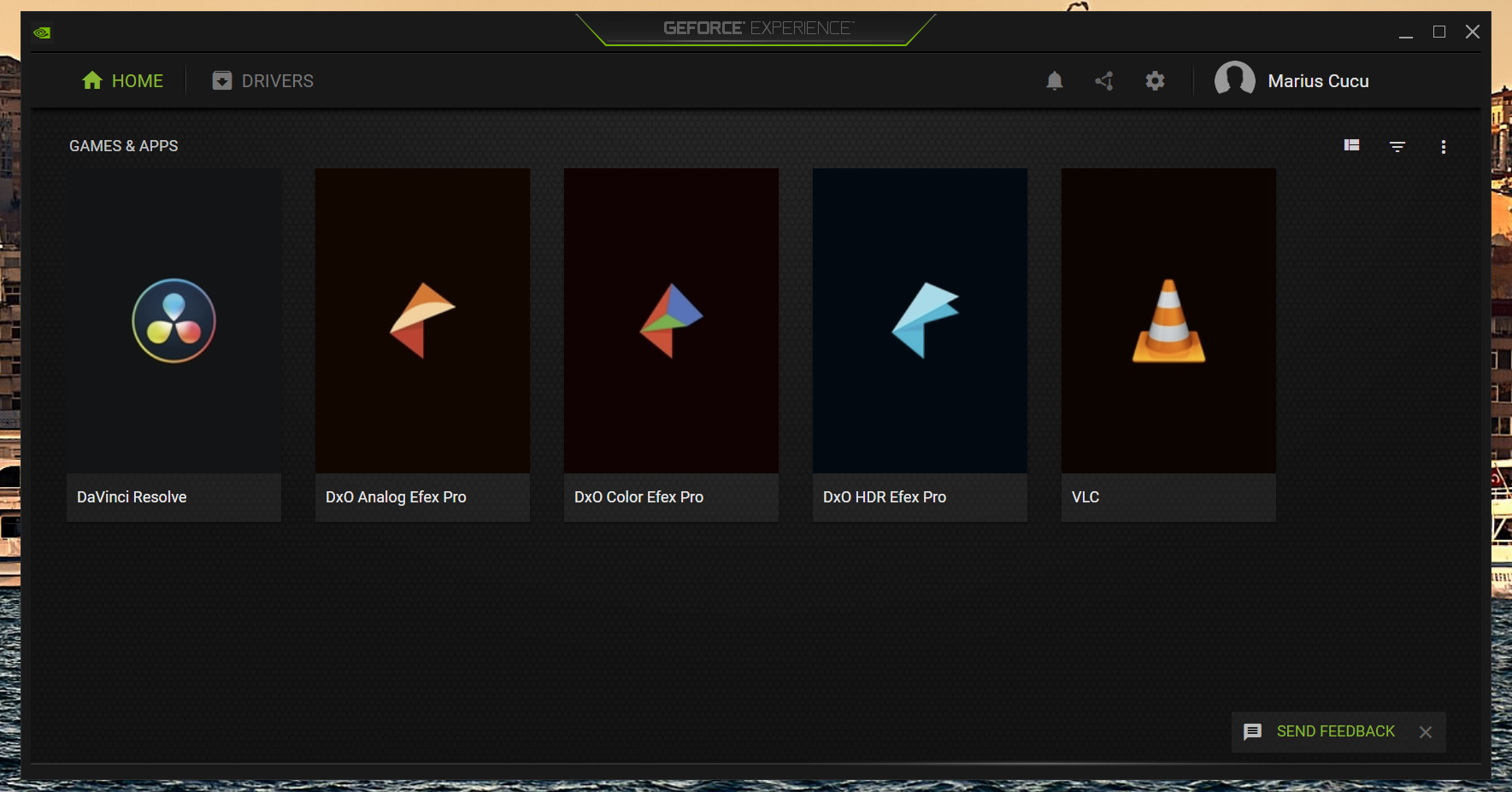Click the send feedback chat icon
The height and width of the screenshot is (792, 1512).
1252,732
